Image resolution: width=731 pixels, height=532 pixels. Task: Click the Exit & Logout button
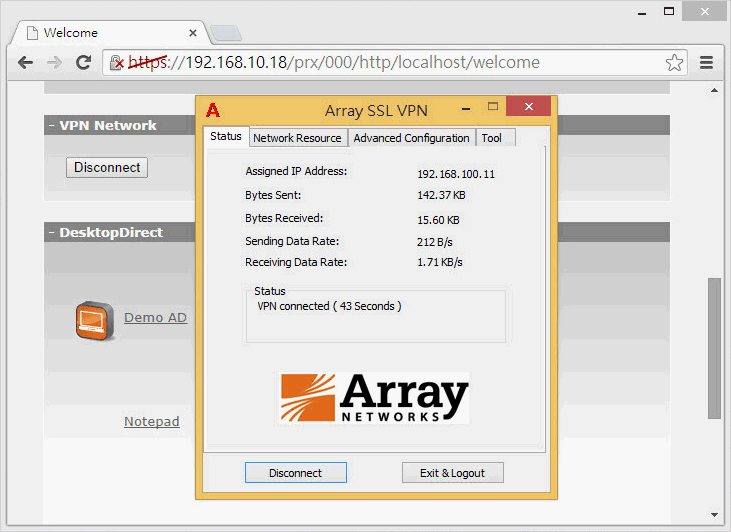453,473
